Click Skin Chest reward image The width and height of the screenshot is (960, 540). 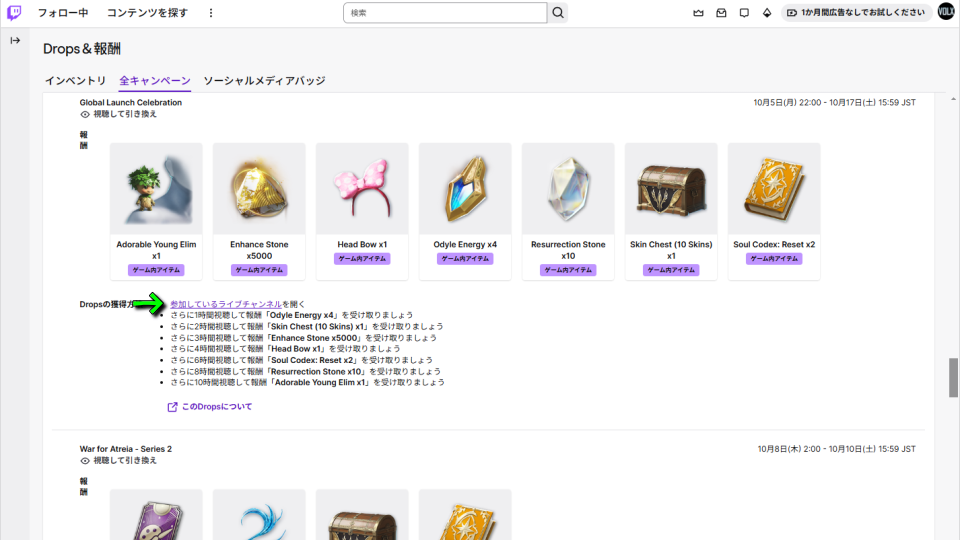[671, 189]
